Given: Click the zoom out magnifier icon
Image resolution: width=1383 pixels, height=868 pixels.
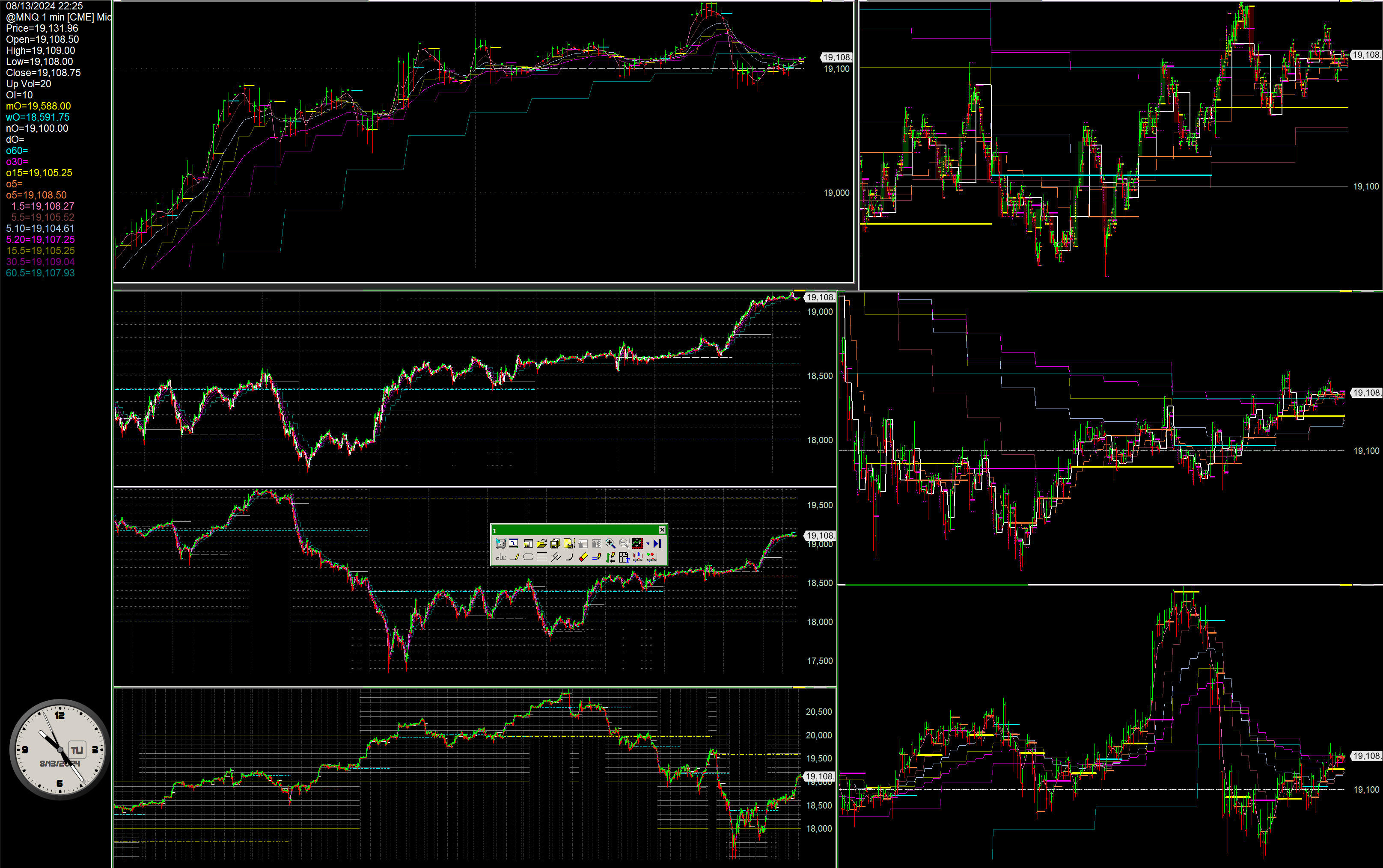Looking at the screenshot, I should tap(624, 544).
